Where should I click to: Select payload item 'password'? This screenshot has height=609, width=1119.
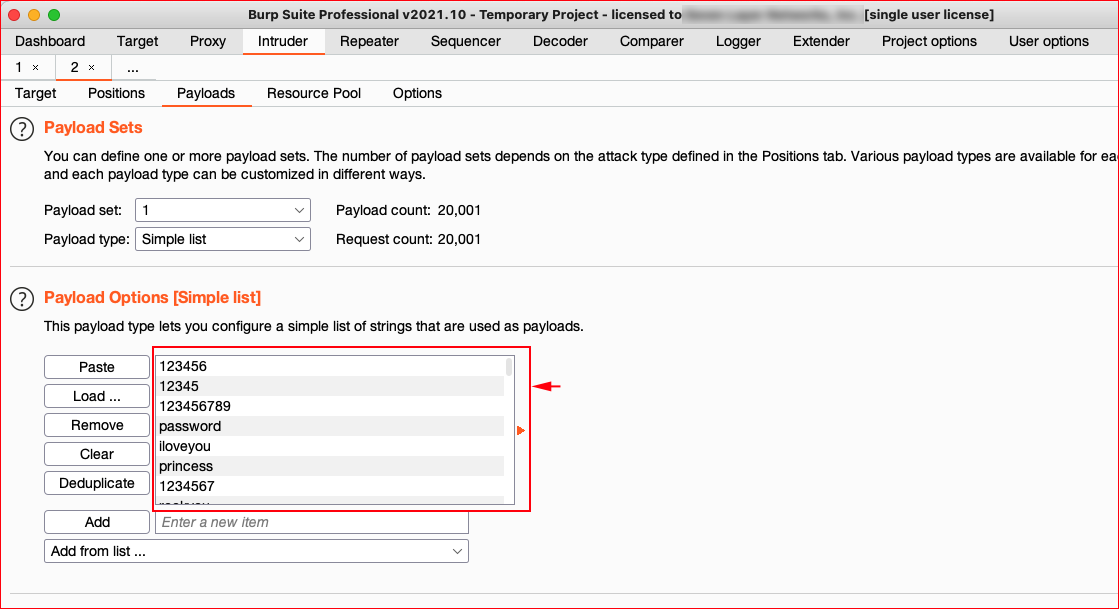(x=330, y=426)
